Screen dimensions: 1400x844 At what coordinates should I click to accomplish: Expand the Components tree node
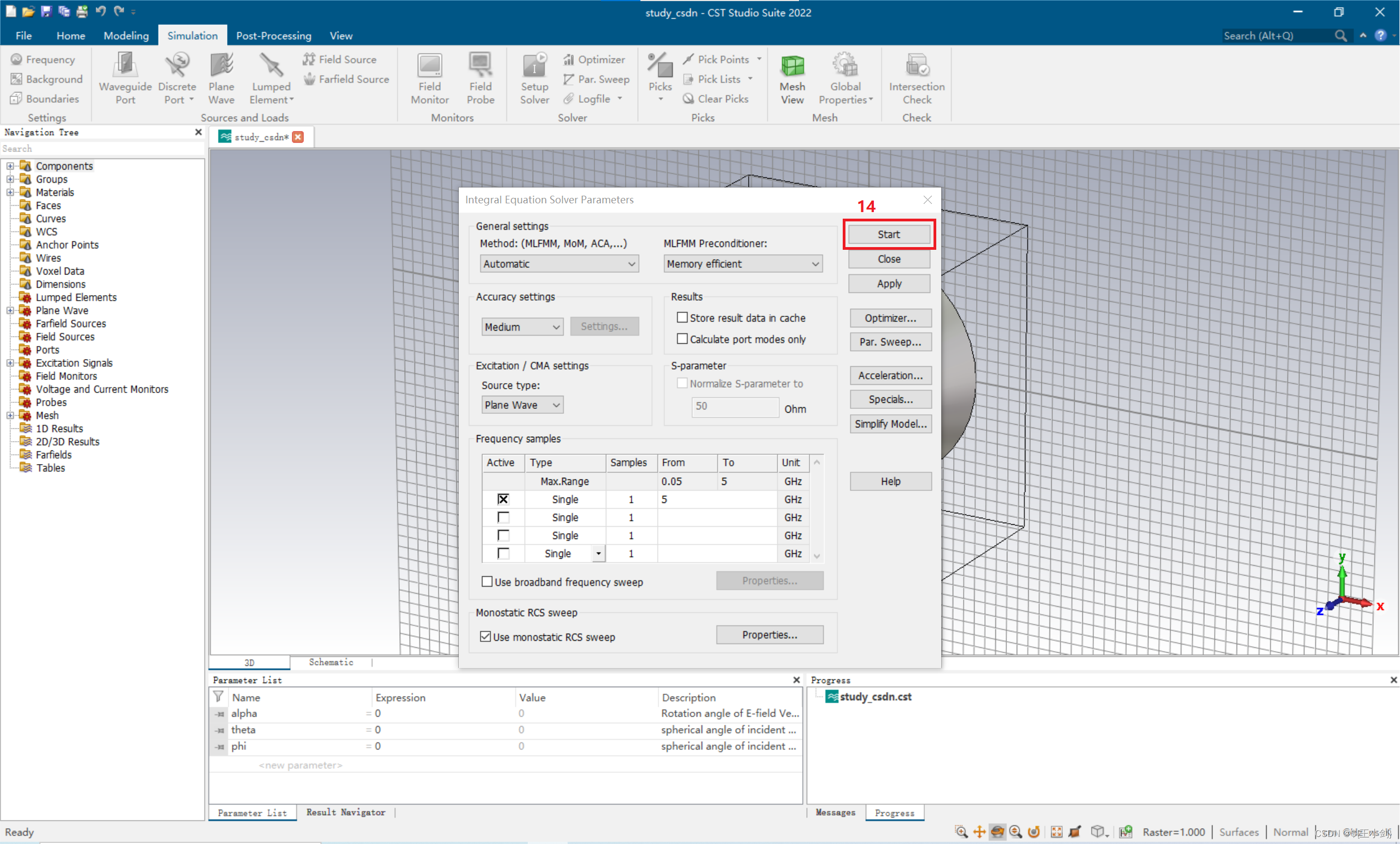tap(10, 166)
